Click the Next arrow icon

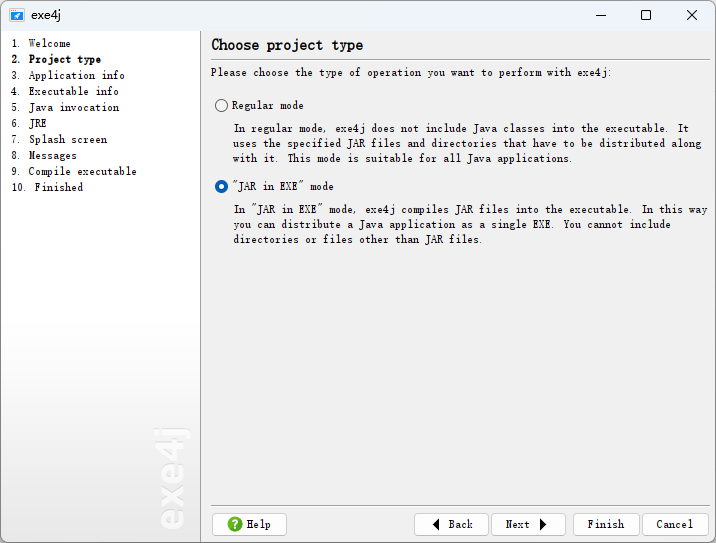[543, 524]
